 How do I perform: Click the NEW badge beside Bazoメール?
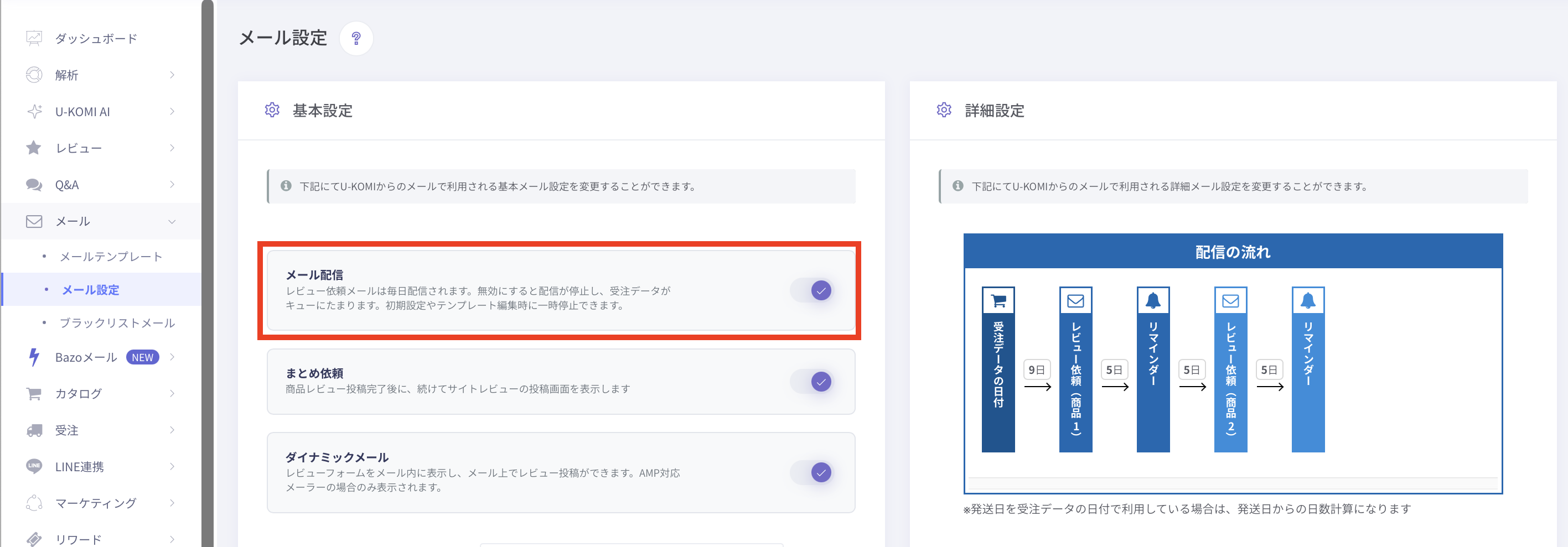pos(142,357)
